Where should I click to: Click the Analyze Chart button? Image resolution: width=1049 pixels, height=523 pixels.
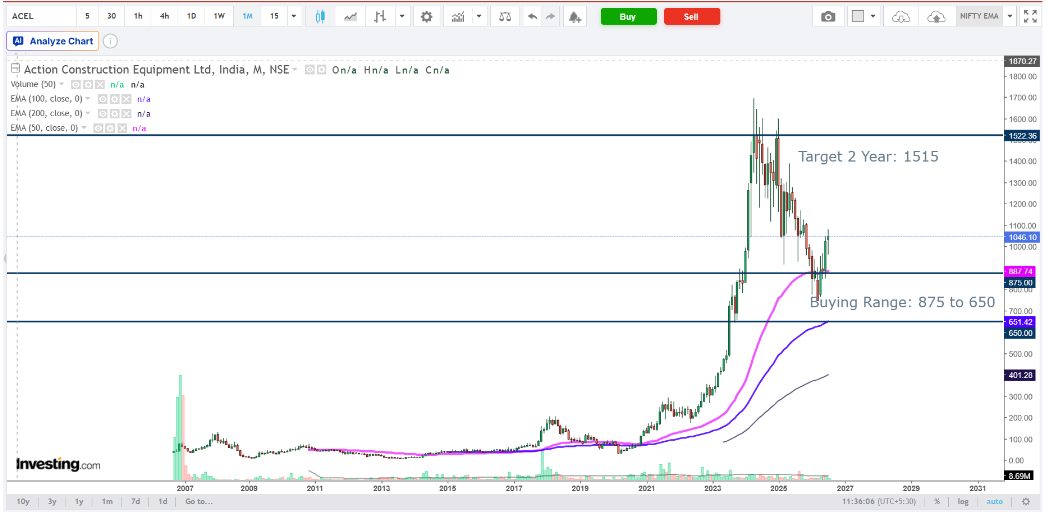tap(54, 41)
